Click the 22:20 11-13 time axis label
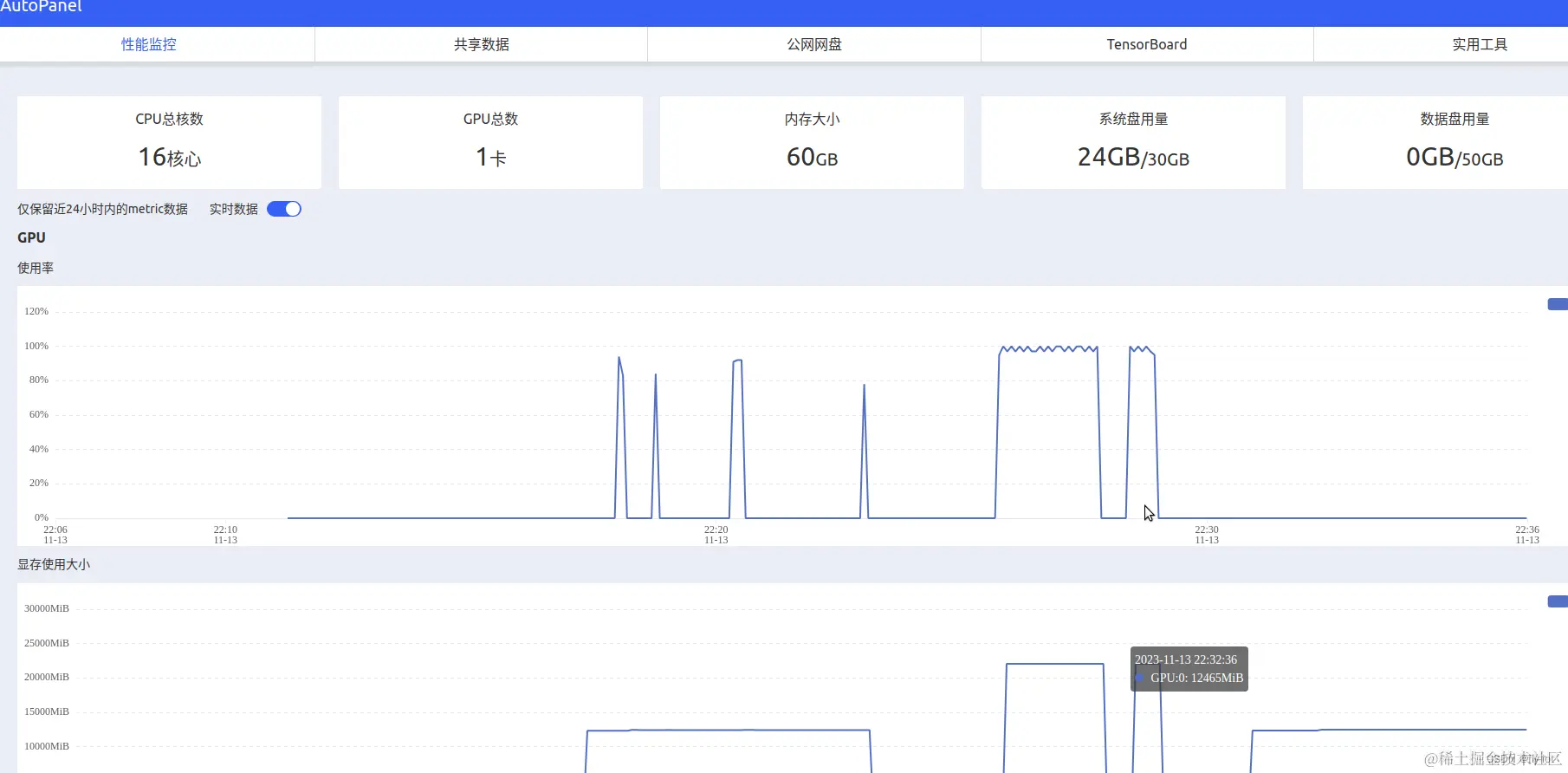1568x773 pixels. pyautogui.click(x=716, y=535)
